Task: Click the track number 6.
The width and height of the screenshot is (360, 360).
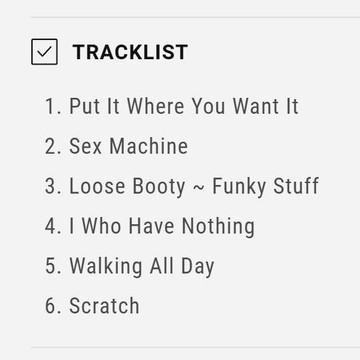Action: (53, 306)
